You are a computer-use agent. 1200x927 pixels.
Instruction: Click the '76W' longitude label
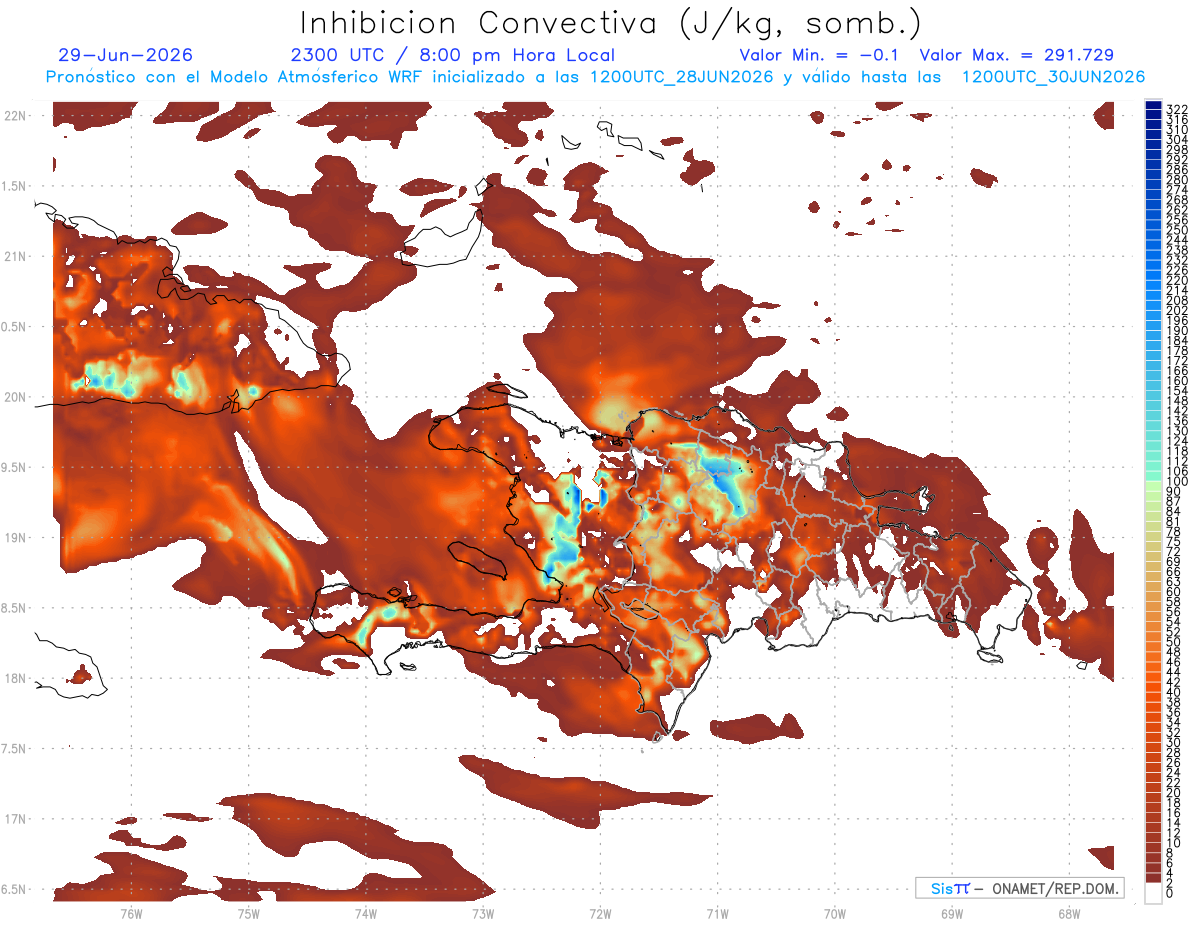[131, 913]
